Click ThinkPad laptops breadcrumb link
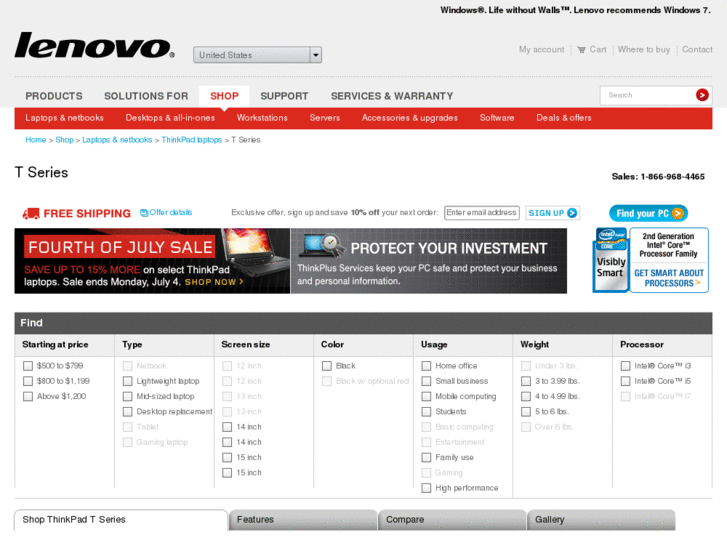The width and height of the screenshot is (727, 545). point(191,140)
